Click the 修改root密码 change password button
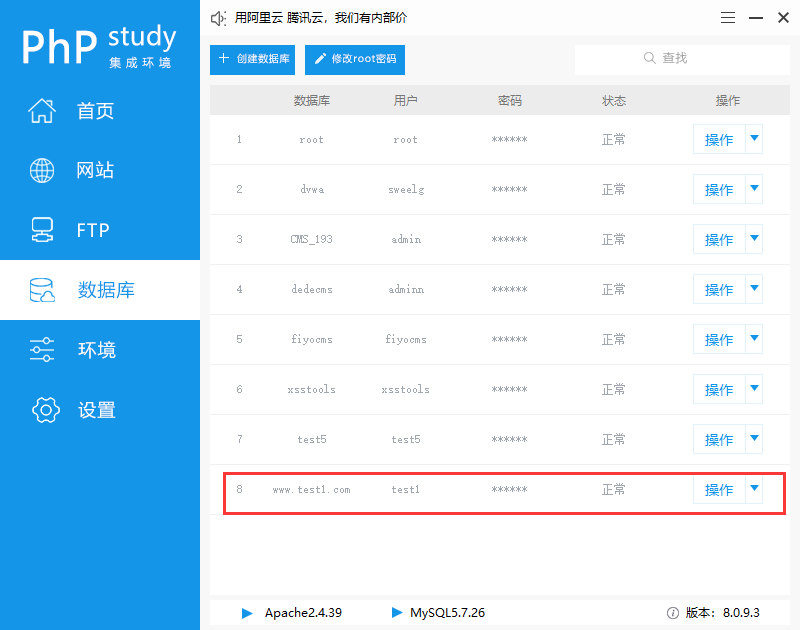The image size is (800, 630). [355, 59]
